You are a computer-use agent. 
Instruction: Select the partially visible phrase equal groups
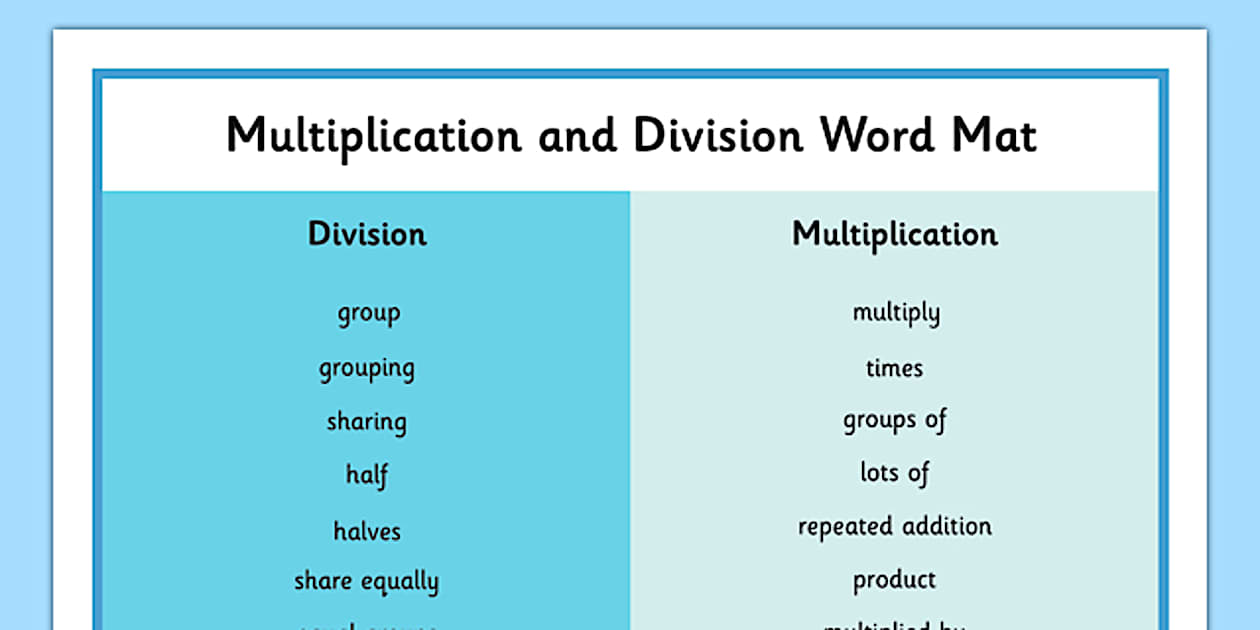(366, 623)
